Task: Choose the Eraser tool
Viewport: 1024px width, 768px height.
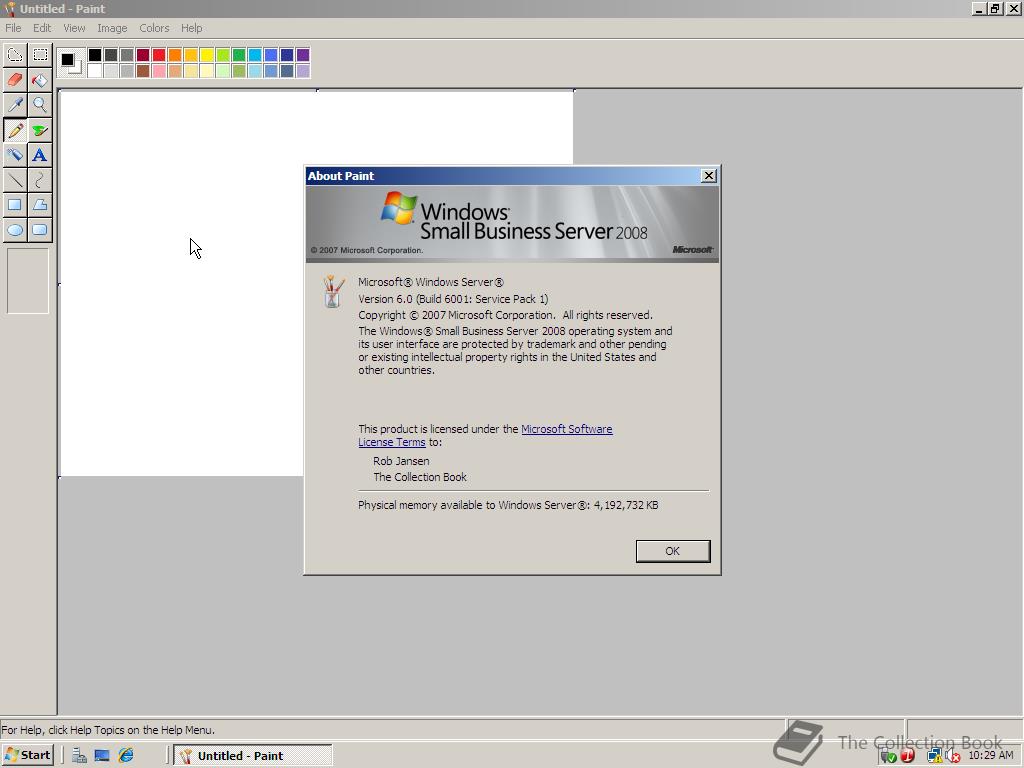Action: tap(15, 80)
